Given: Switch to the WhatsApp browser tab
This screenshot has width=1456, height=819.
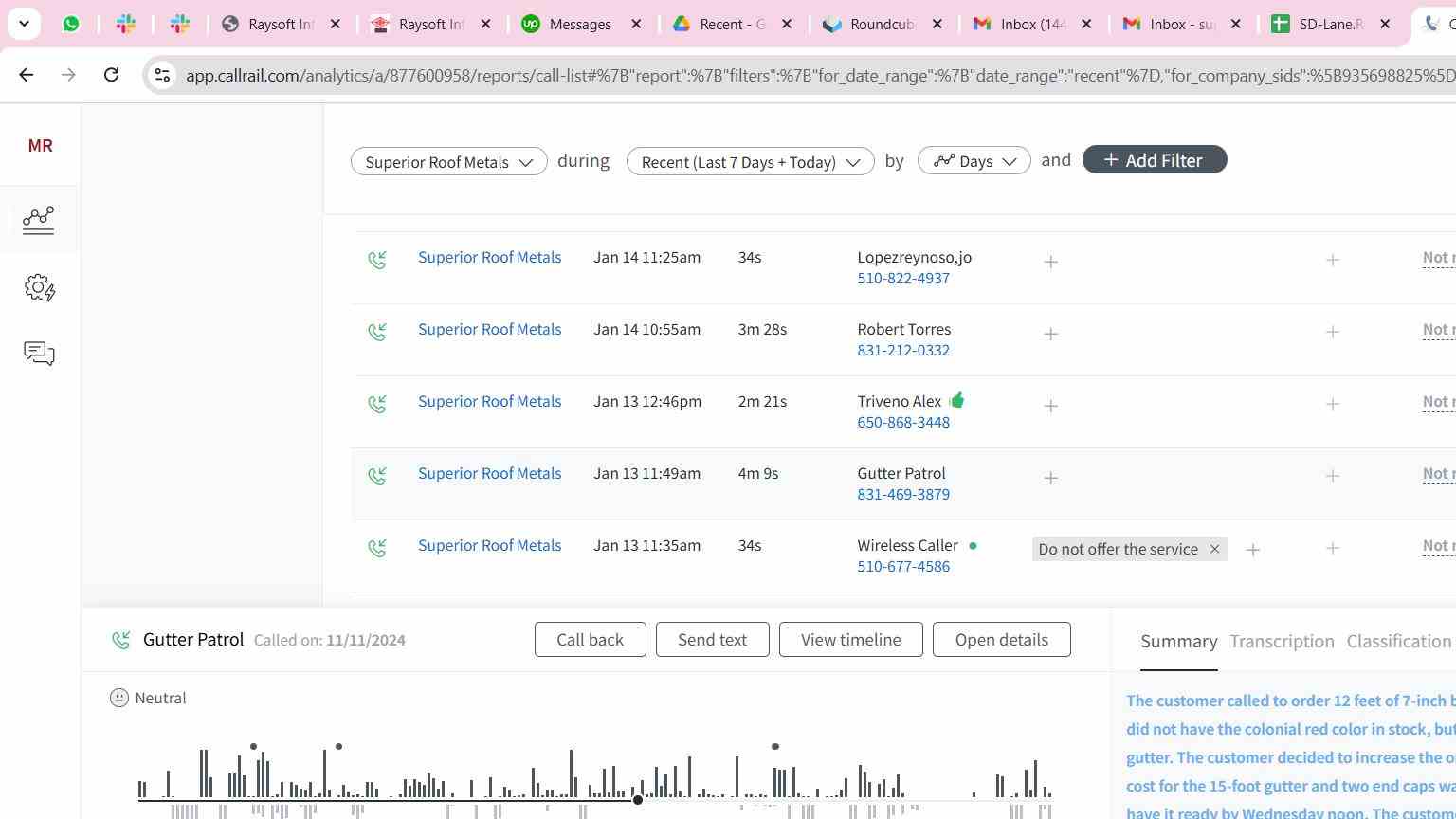Looking at the screenshot, I should coord(71,24).
